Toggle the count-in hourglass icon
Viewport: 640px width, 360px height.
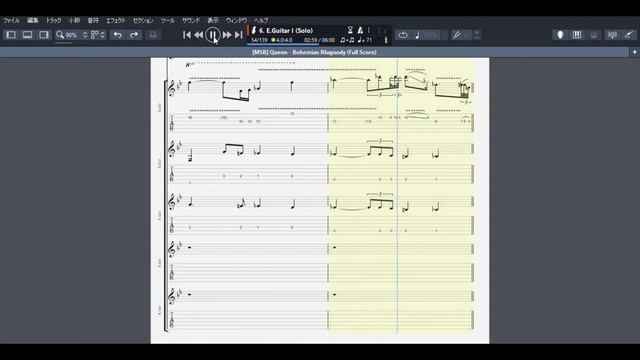pyautogui.click(x=350, y=30)
